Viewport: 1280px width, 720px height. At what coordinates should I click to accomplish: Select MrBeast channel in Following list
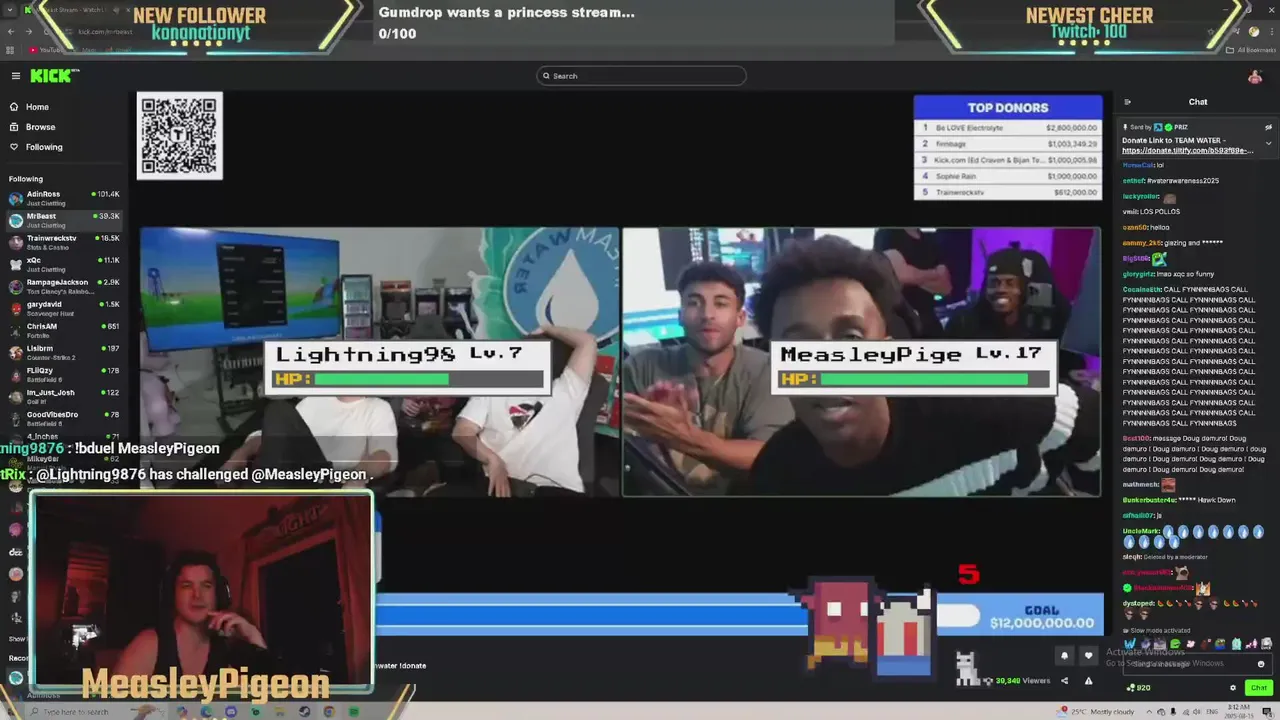pyautogui.click(x=64, y=220)
